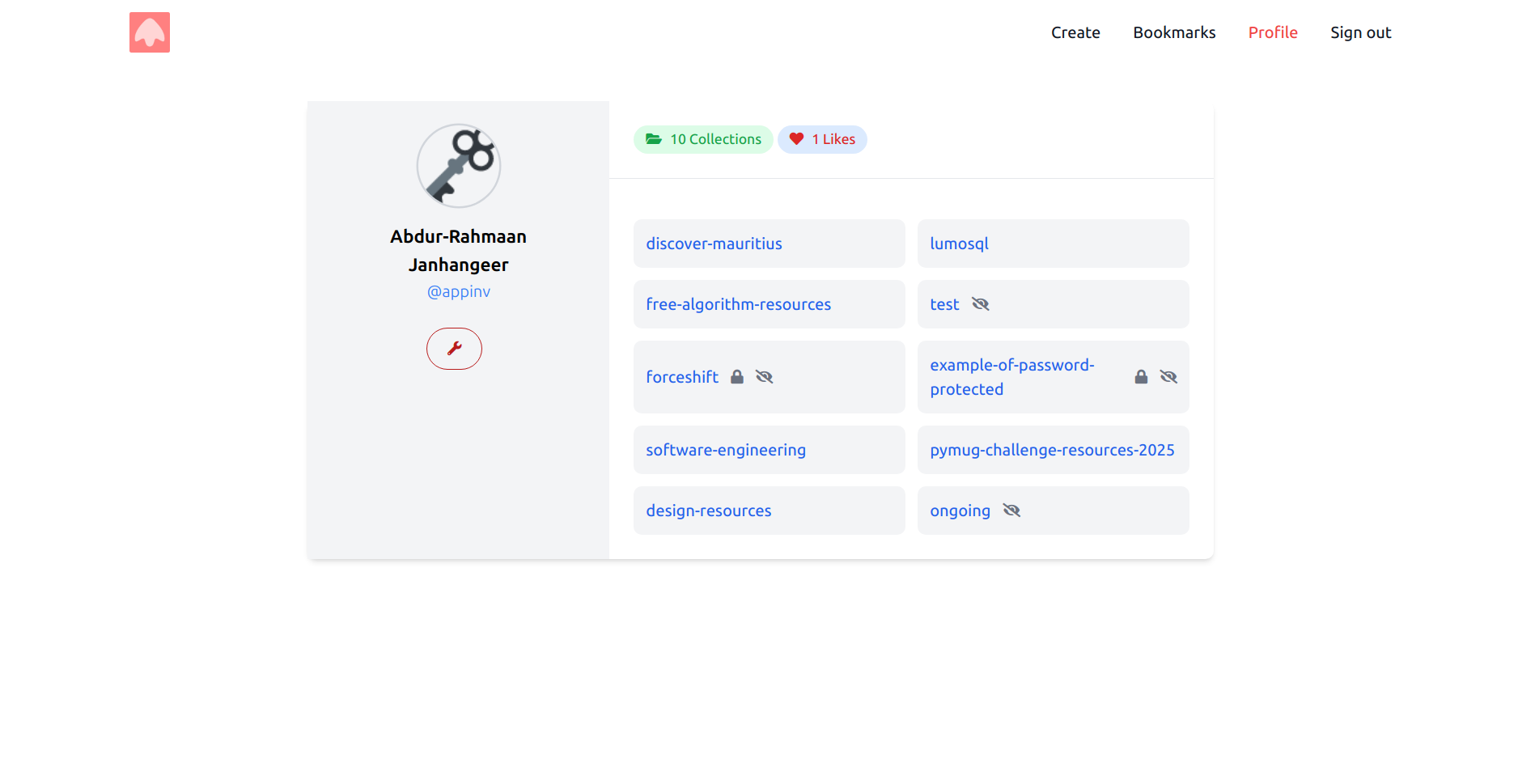This screenshot has height=784, width=1518.
Task: Click the key profile avatar
Action: pyautogui.click(x=459, y=166)
